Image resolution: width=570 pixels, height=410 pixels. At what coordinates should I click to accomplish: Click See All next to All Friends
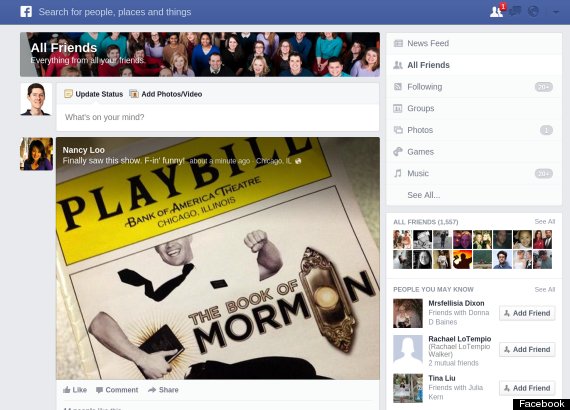[x=545, y=221]
